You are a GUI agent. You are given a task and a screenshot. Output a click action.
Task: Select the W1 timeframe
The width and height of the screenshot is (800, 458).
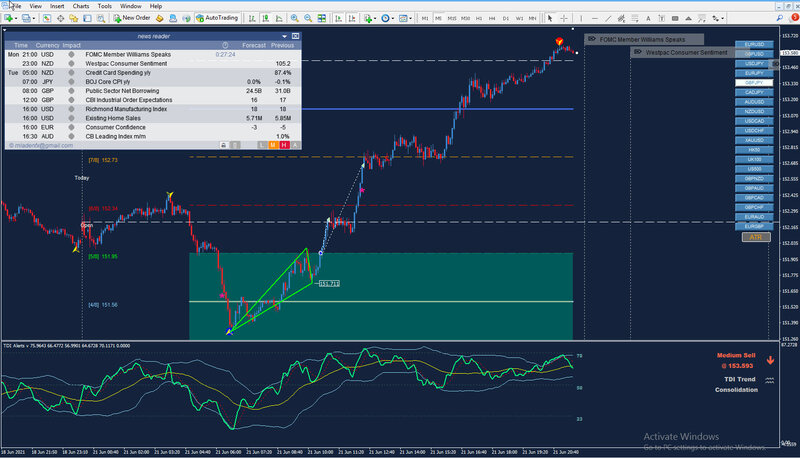pos(519,18)
